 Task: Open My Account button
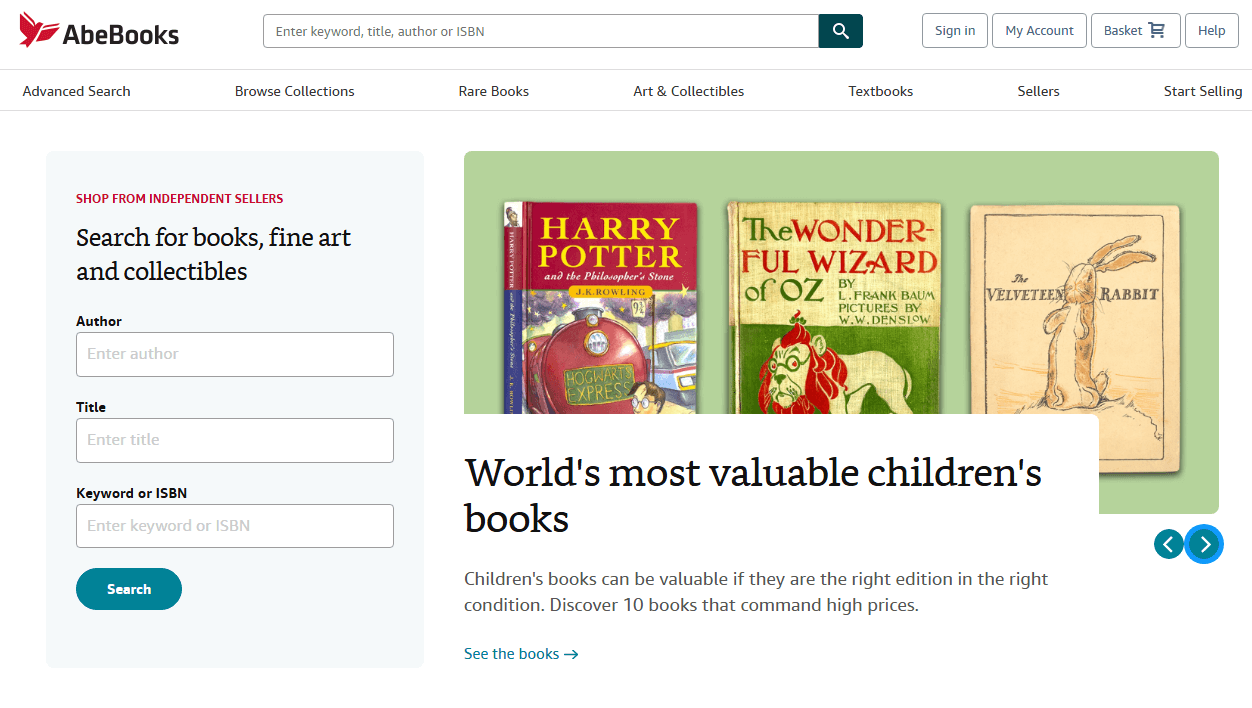pos(1039,31)
